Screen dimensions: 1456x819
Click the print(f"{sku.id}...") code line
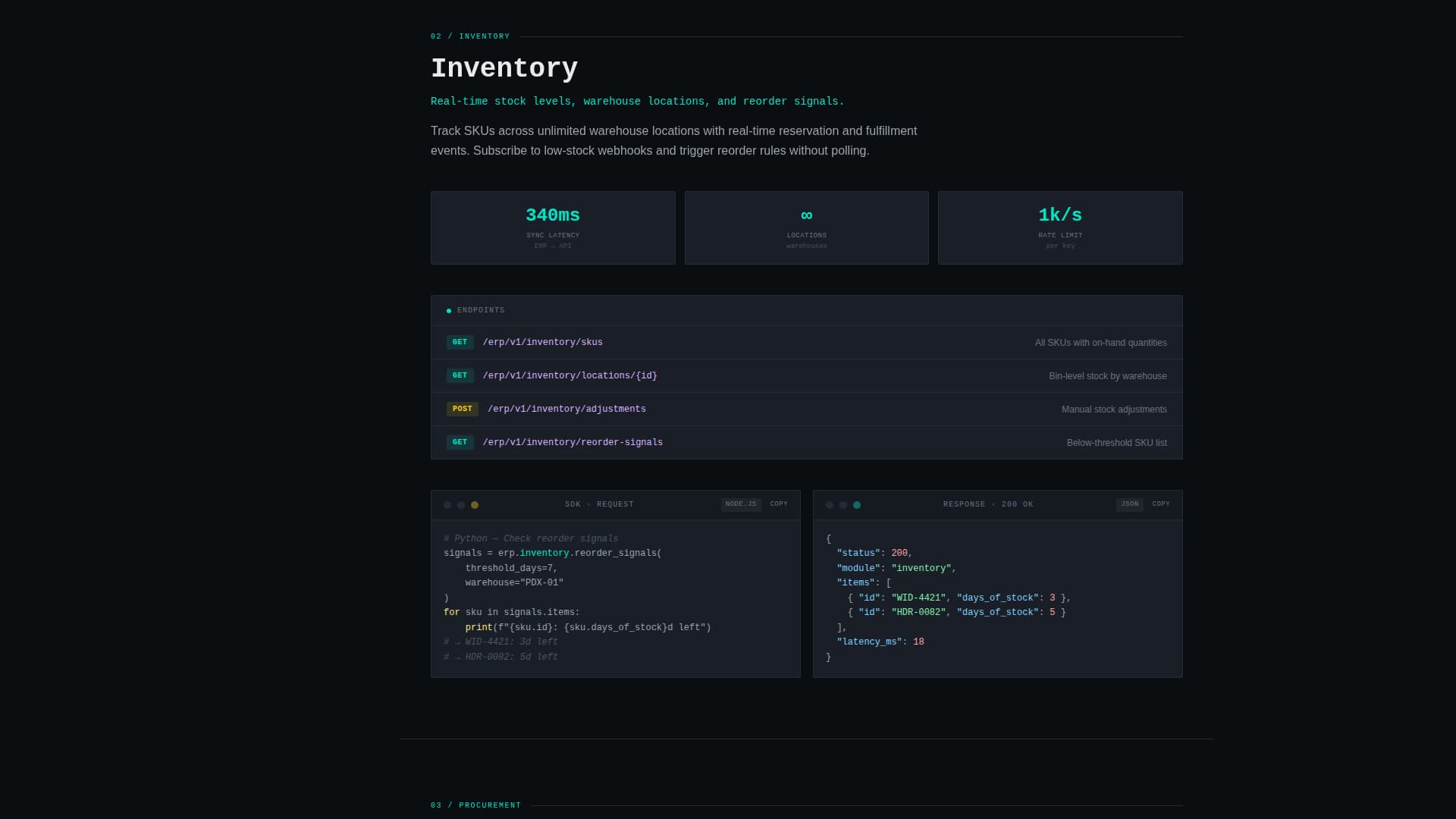[588, 628]
